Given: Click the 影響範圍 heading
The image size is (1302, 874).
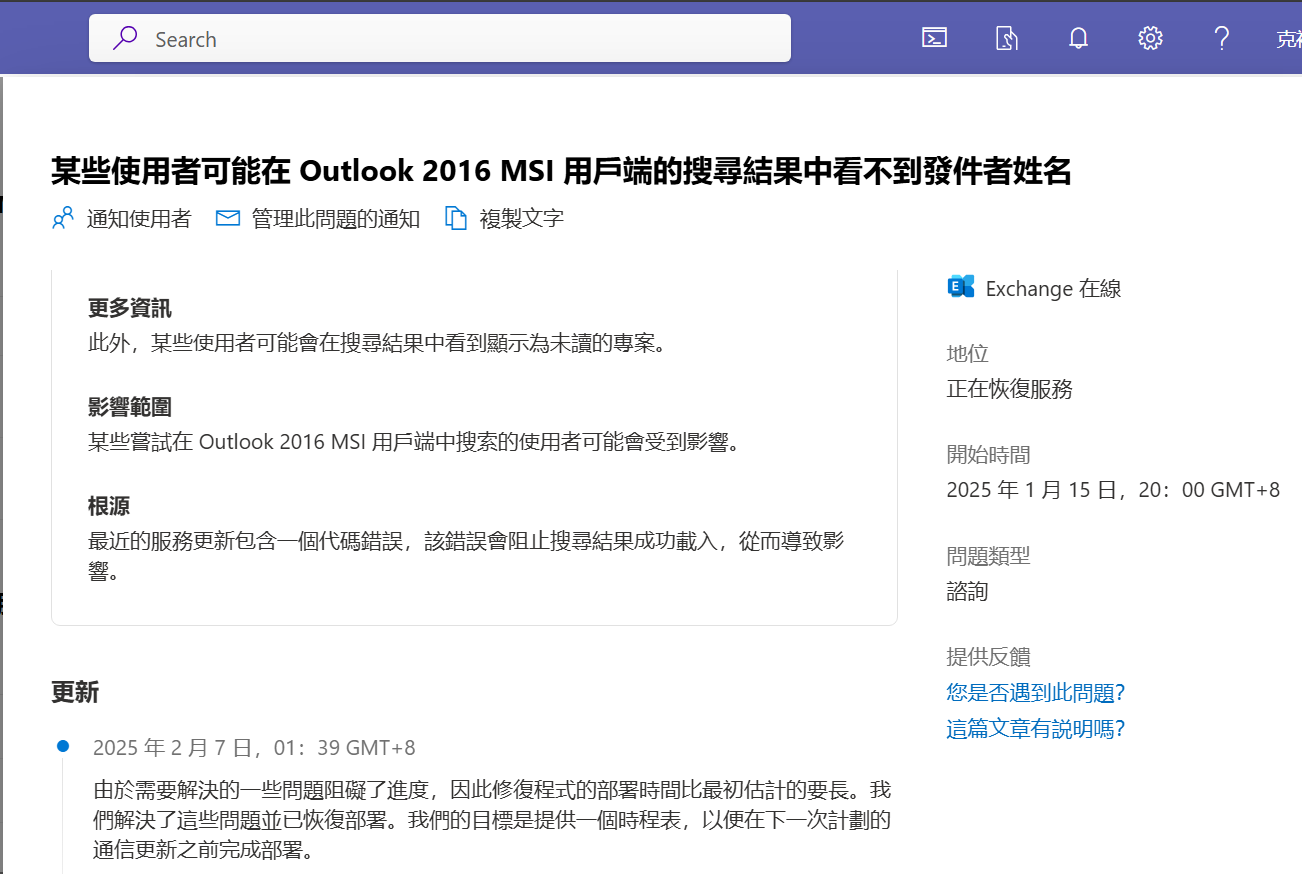Looking at the screenshot, I should [x=130, y=407].
